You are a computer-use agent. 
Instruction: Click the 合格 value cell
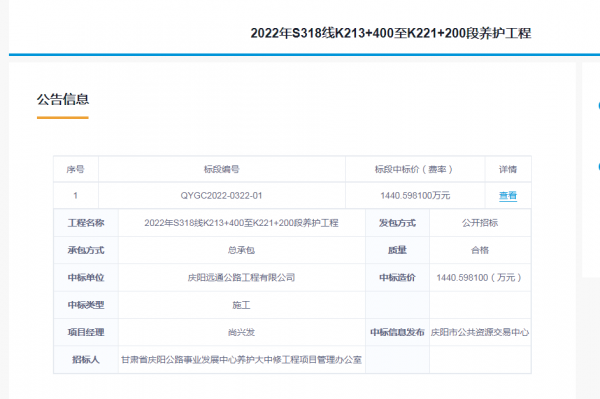pyautogui.click(x=480, y=250)
